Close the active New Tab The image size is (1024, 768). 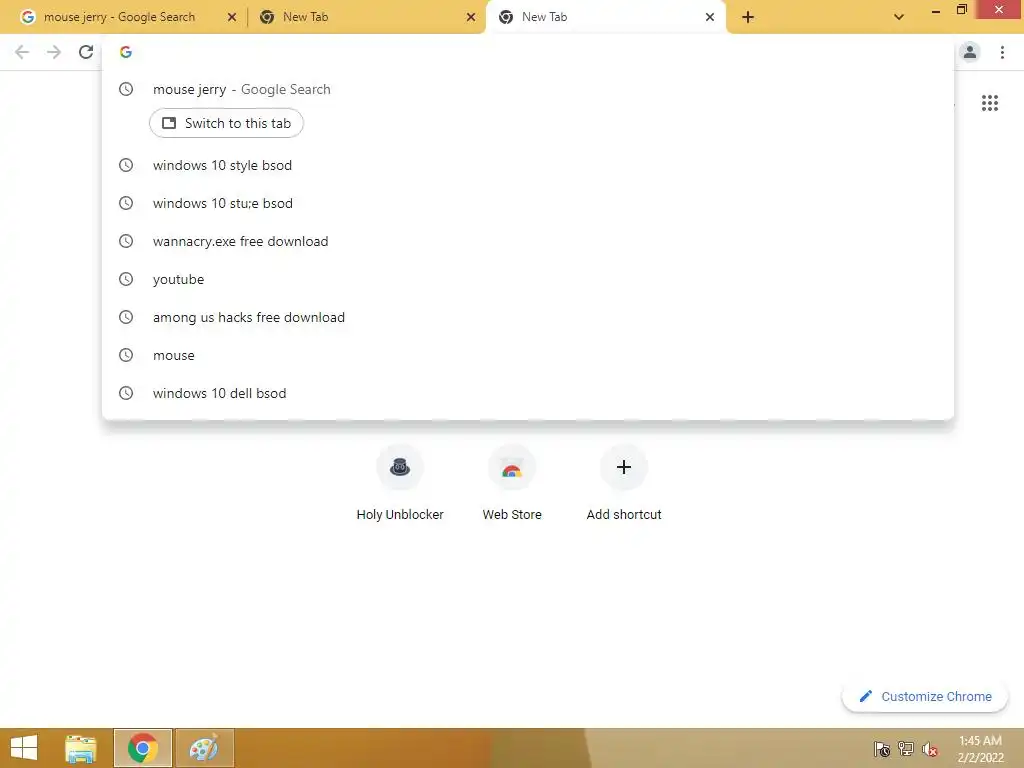pos(710,17)
